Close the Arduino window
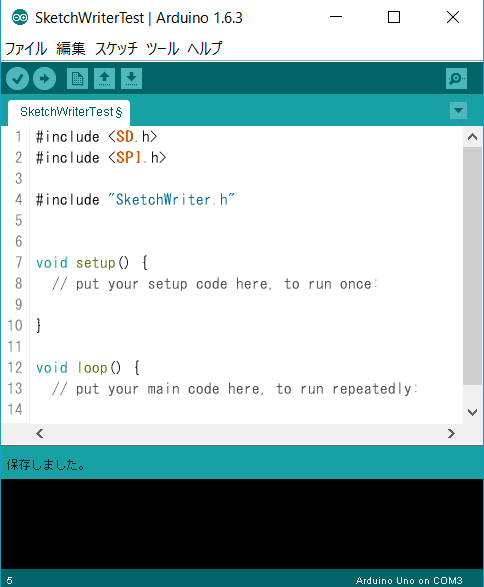This screenshot has width=484, height=587. (x=453, y=17)
